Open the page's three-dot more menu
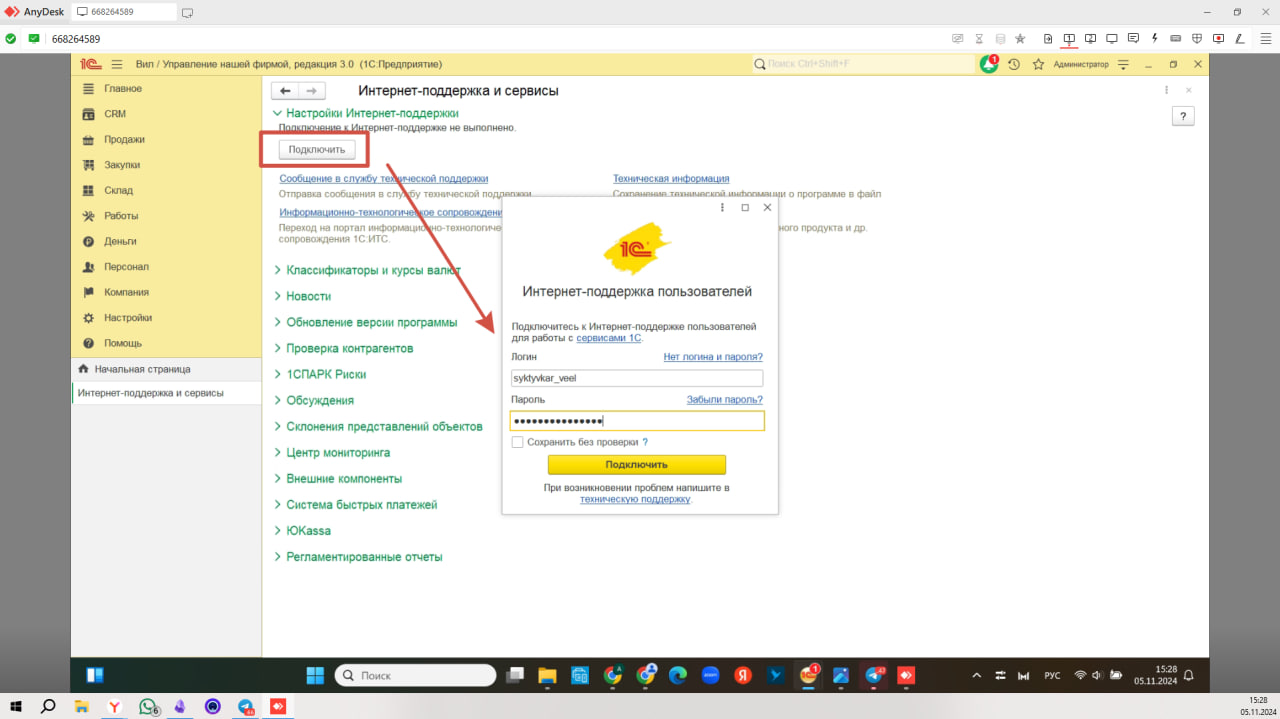The height and width of the screenshot is (719, 1280). 1166,90
